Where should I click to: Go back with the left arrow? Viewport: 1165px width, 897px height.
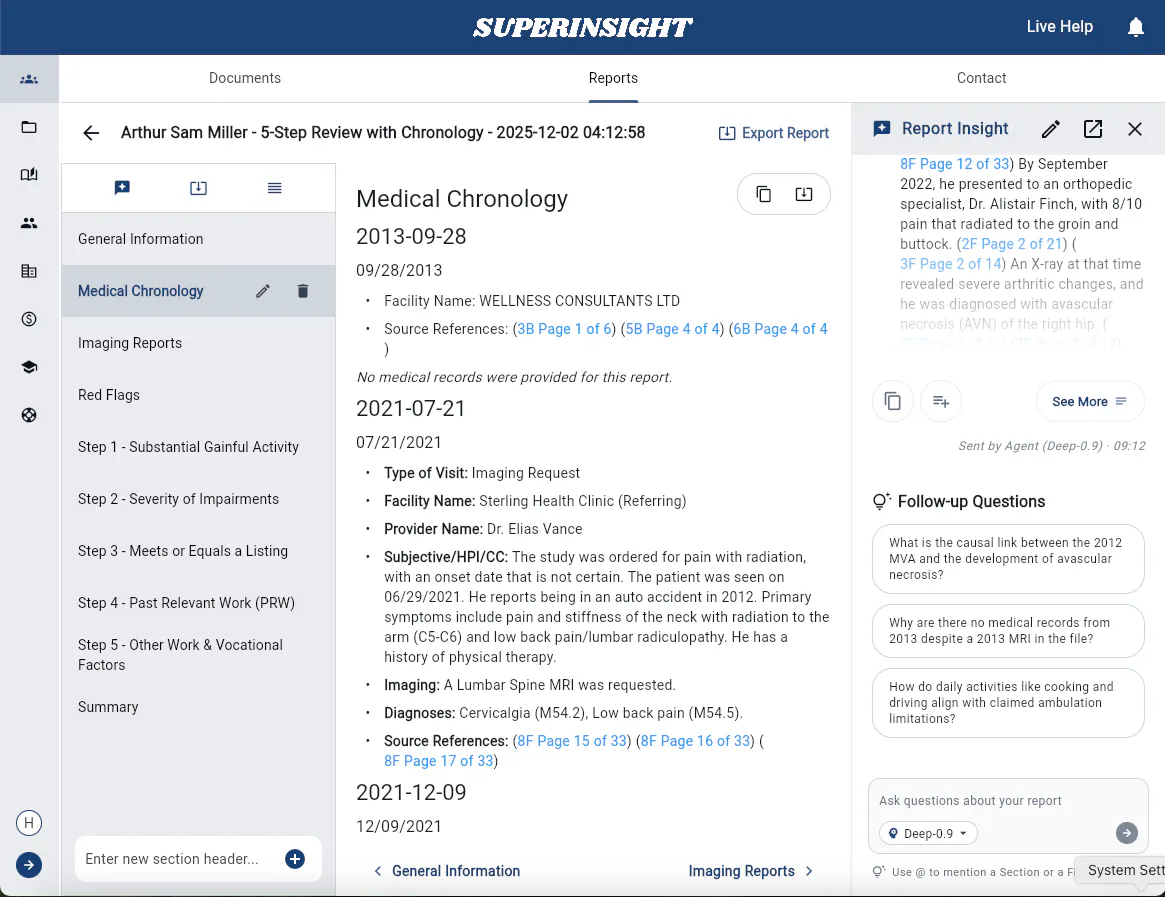point(91,133)
